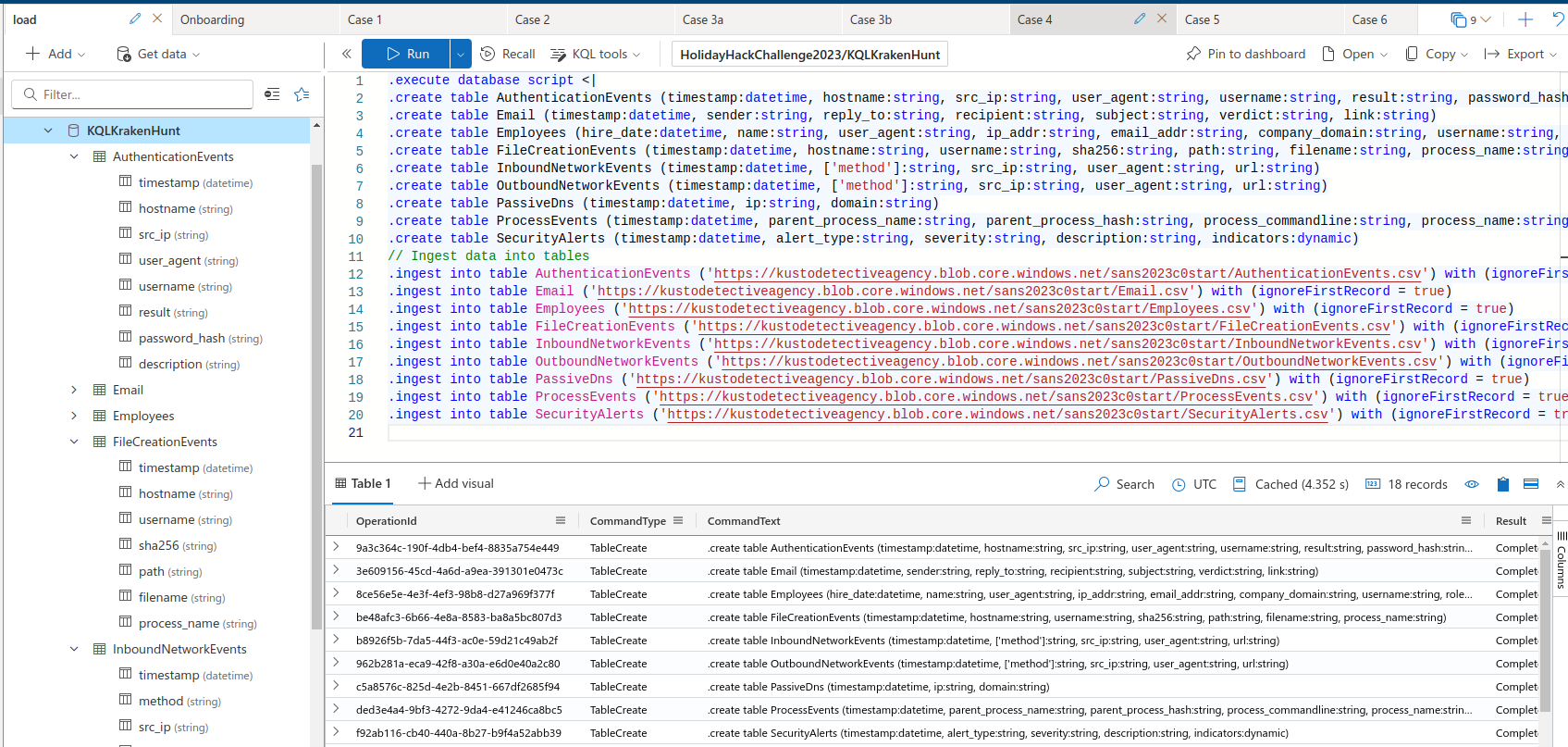Expand the result row 3e609156-45cd-4a6d
Viewport: 1568px width, 747px height.
(336, 570)
